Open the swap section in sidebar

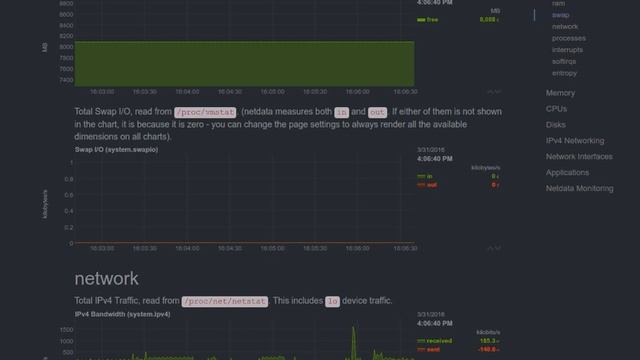click(x=560, y=15)
